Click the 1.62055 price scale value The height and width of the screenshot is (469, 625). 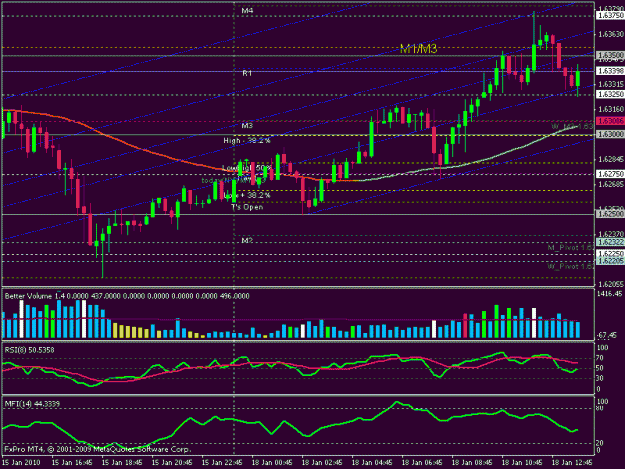coord(611,284)
